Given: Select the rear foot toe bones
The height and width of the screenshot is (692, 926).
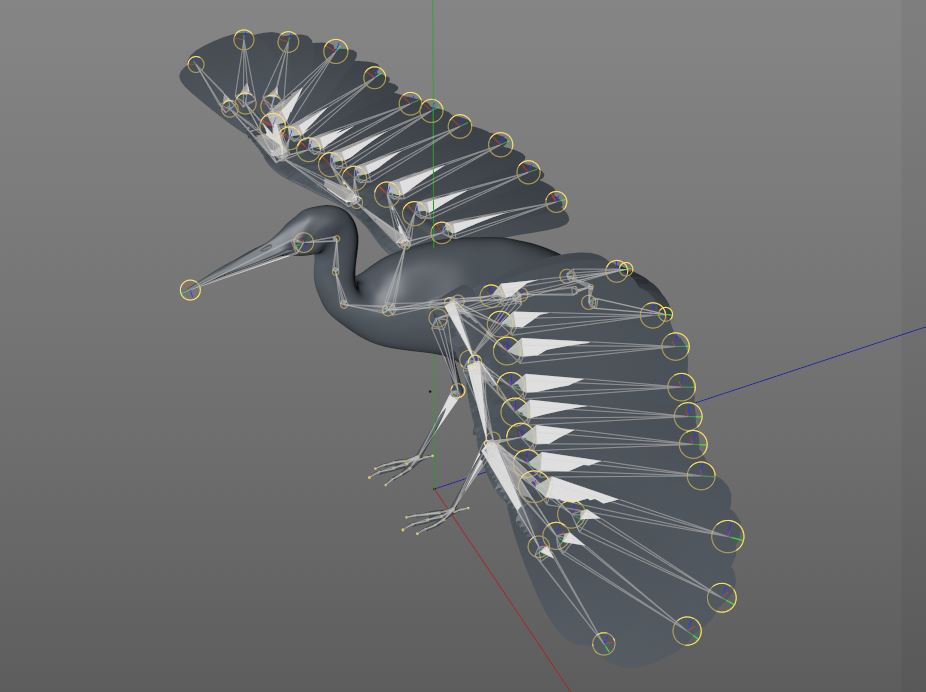Looking at the screenshot, I should pos(400,469).
